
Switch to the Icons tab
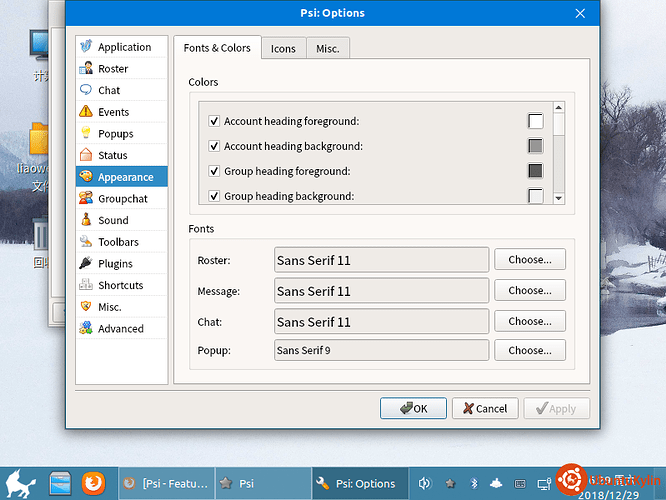283,48
